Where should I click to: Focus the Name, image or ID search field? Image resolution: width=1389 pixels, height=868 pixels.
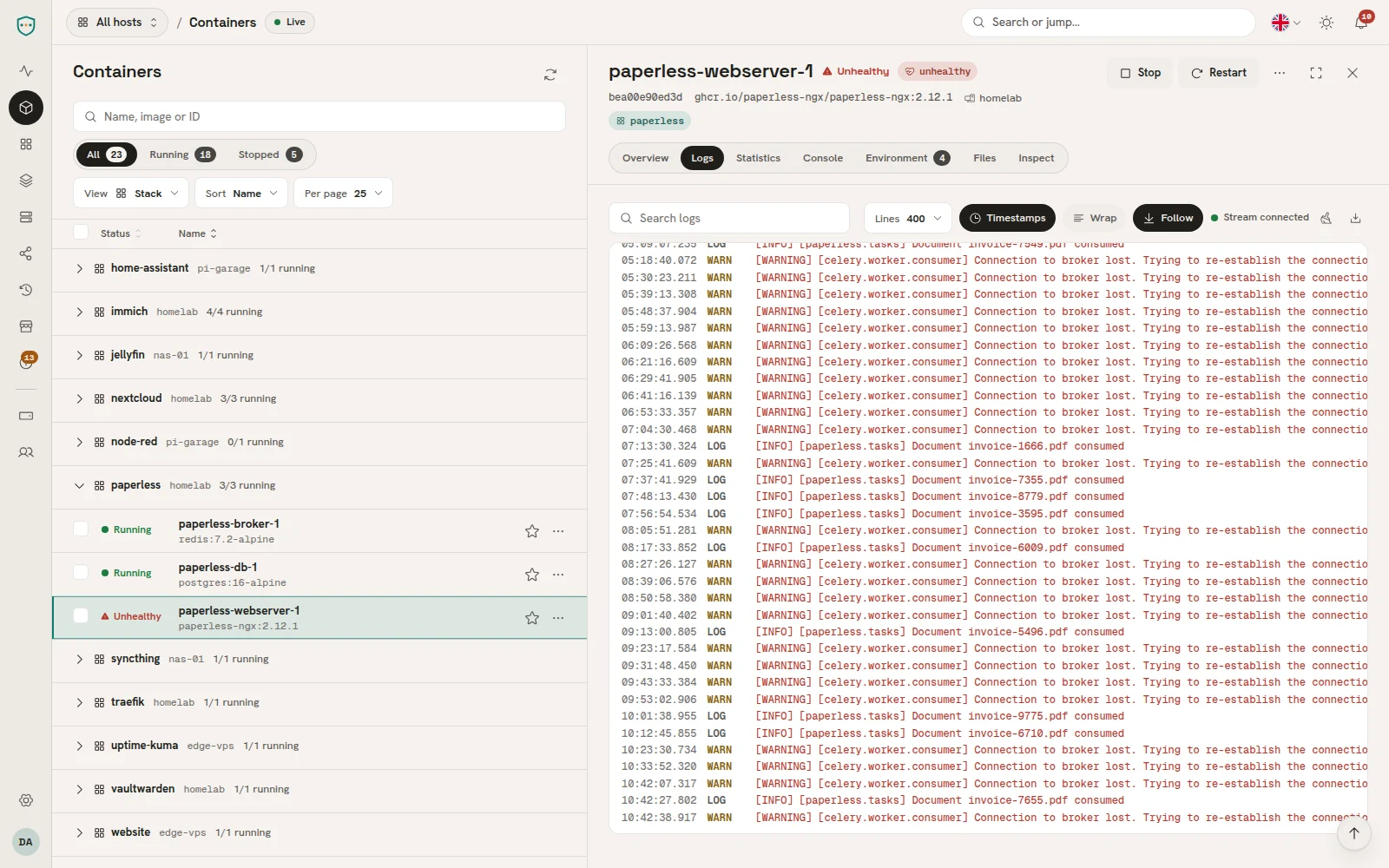coord(319,116)
